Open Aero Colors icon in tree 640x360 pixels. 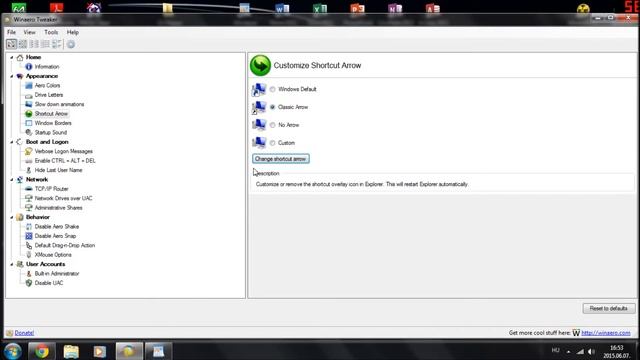point(29,85)
